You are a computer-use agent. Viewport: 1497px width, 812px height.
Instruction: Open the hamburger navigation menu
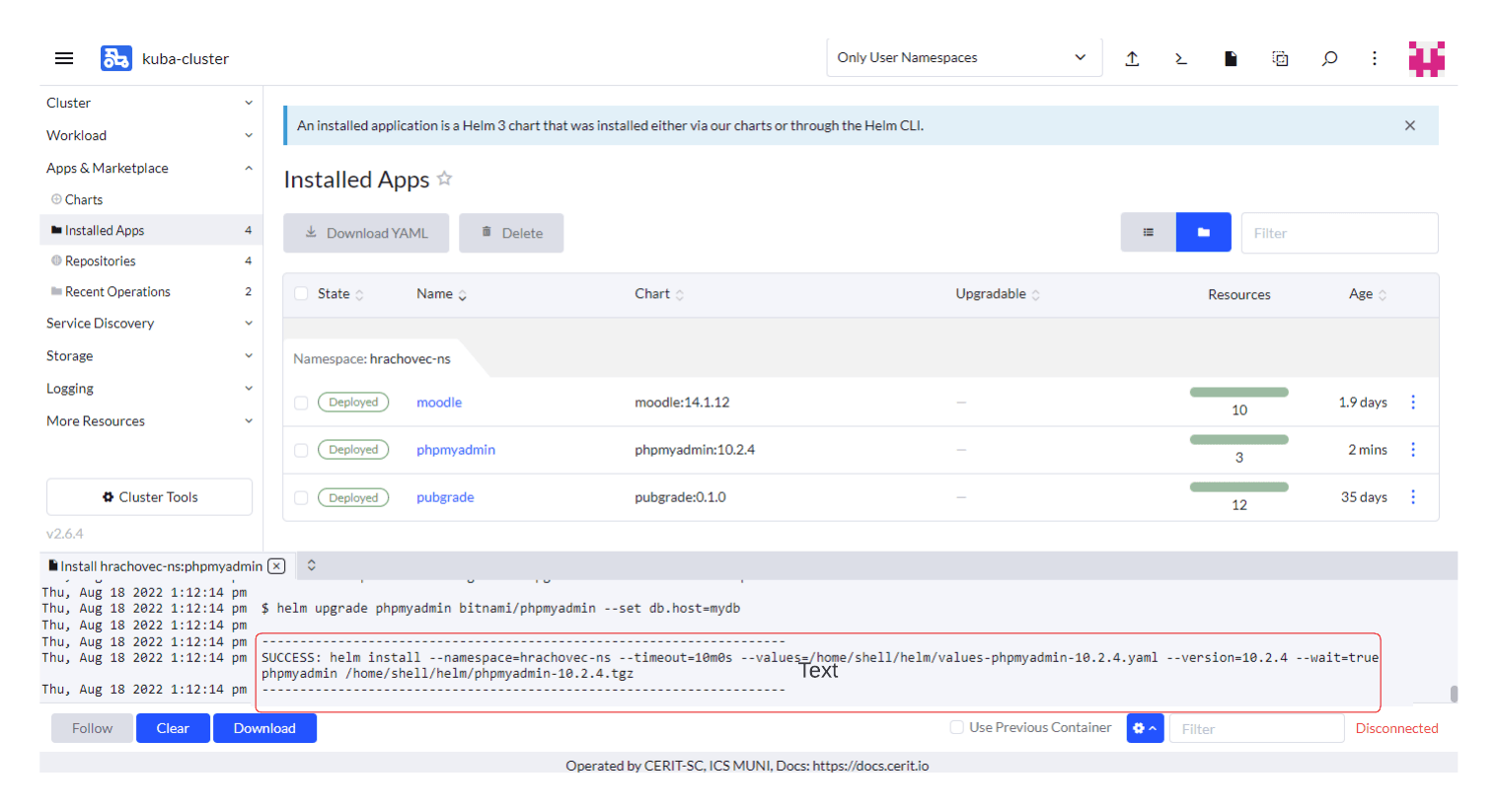[x=64, y=58]
